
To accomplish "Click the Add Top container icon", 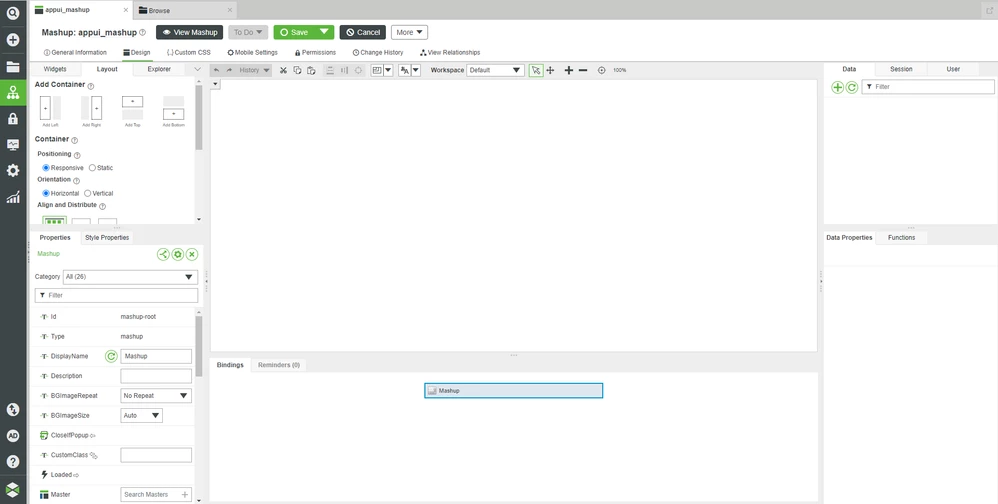I will pyautogui.click(x=132, y=108).
